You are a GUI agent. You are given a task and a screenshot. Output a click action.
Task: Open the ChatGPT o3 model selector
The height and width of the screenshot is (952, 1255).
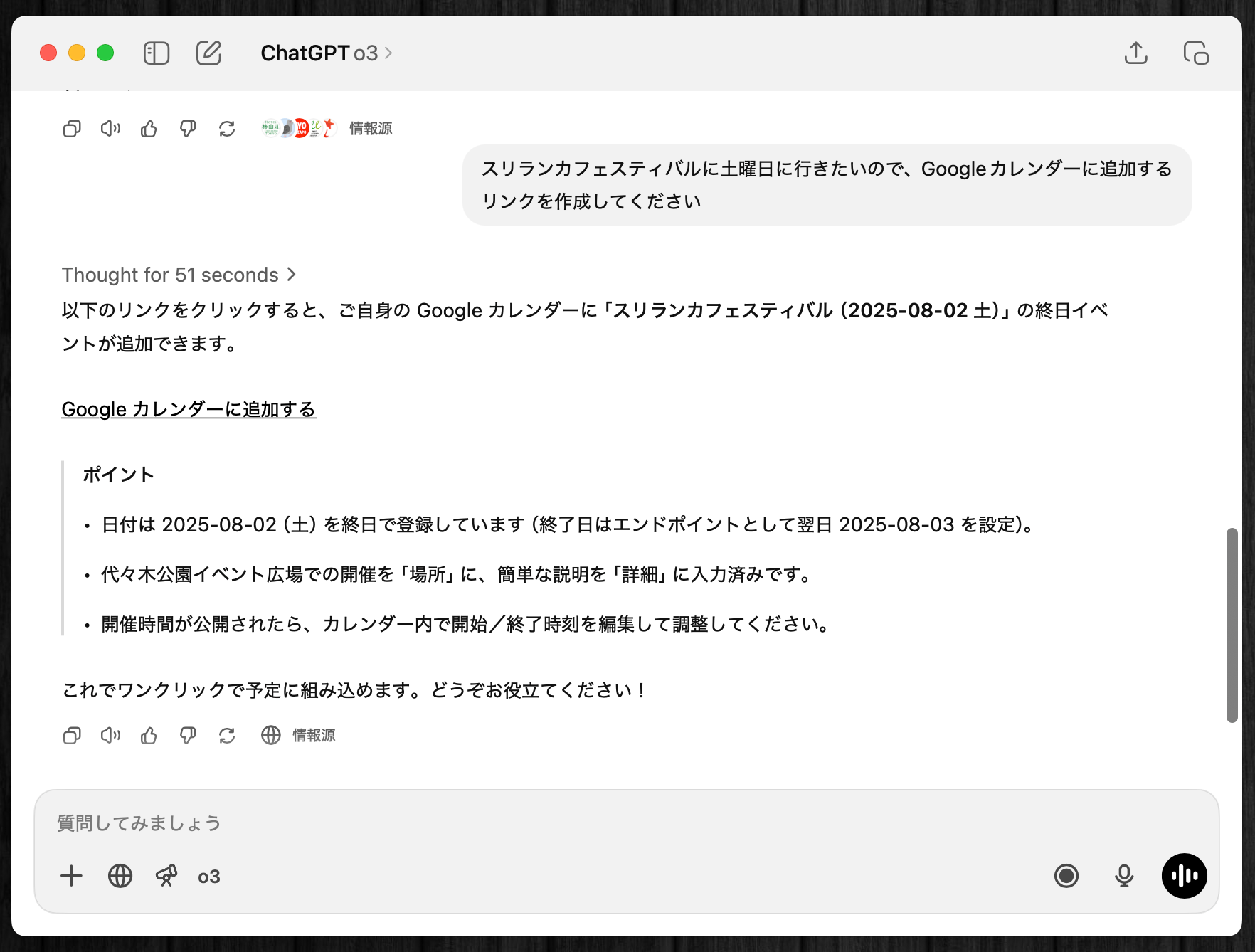click(x=326, y=53)
